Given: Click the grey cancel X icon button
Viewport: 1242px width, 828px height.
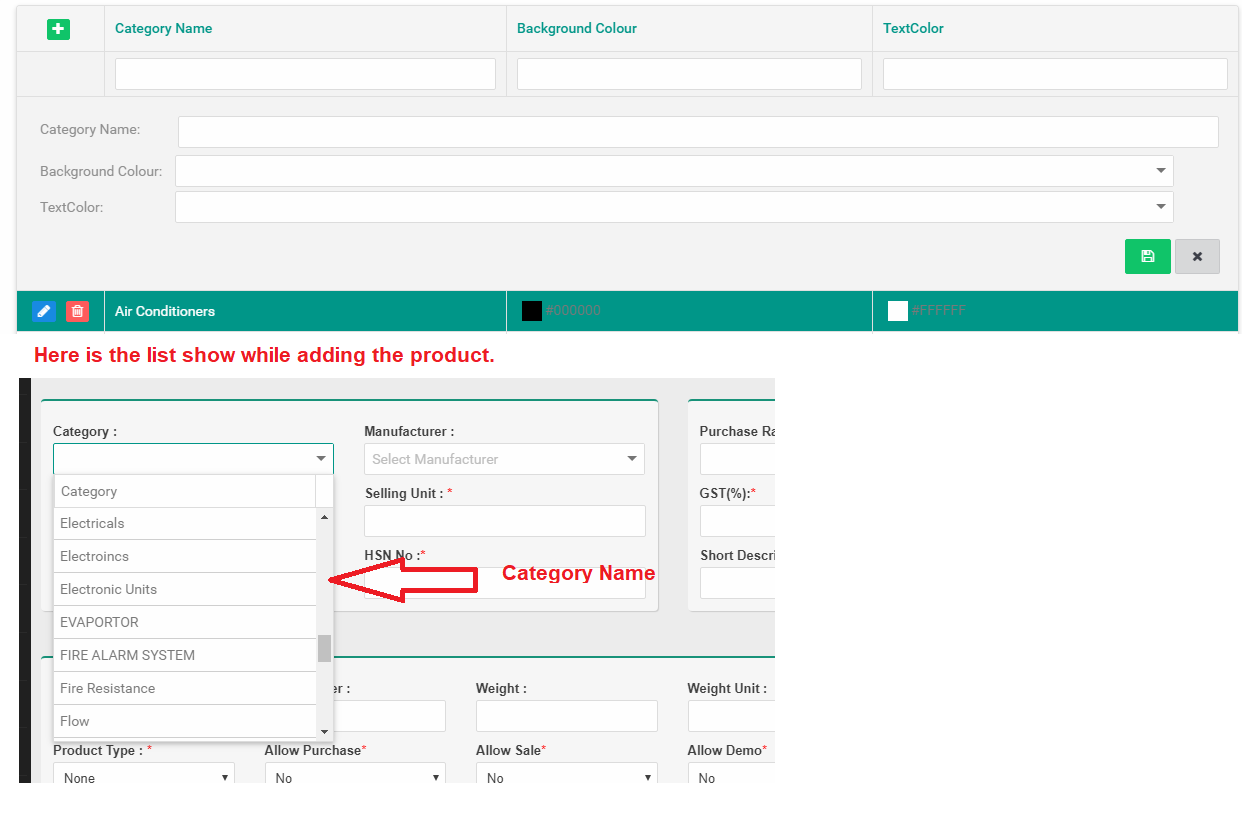Looking at the screenshot, I should (x=1197, y=256).
